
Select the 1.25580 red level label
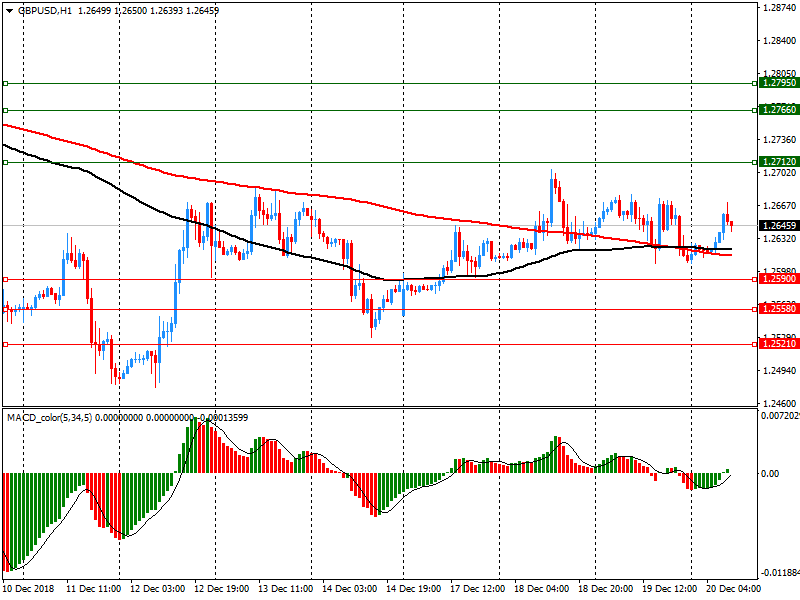778,309
